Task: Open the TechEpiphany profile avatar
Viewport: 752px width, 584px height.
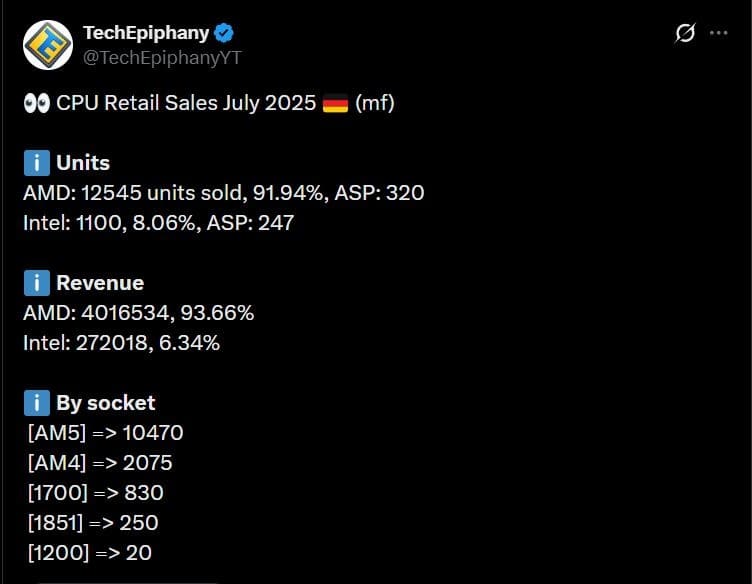Action: (x=47, y=45)
